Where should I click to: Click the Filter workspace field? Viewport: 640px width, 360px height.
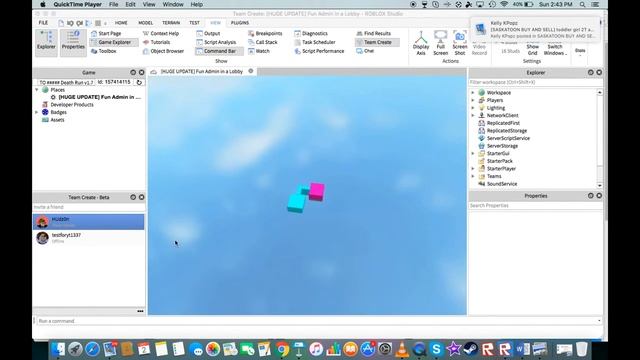[535, 82]
